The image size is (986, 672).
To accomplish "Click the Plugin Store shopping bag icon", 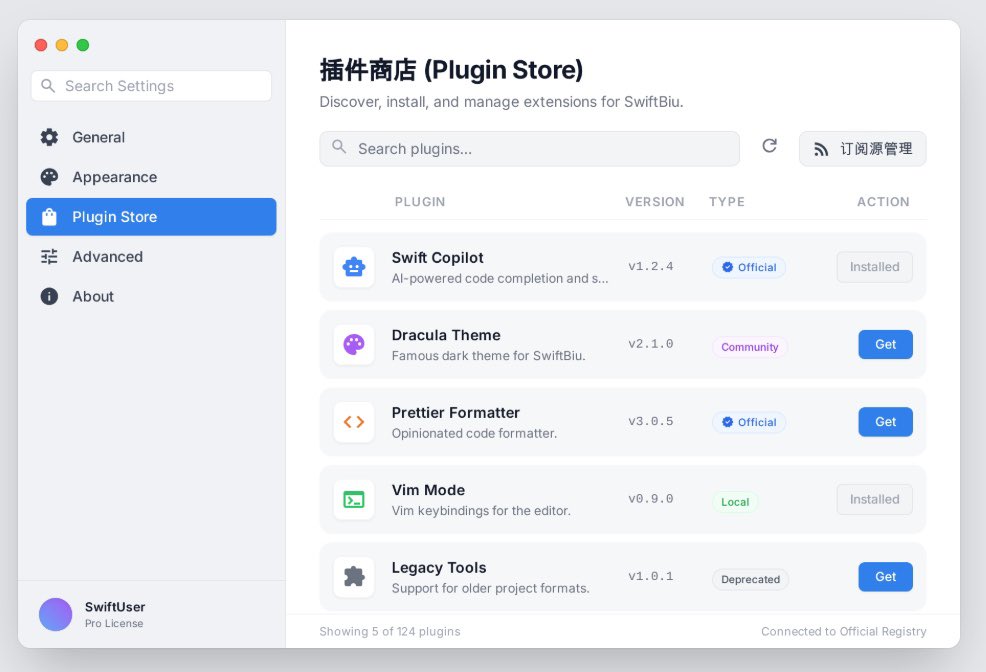I will [49, 217].
